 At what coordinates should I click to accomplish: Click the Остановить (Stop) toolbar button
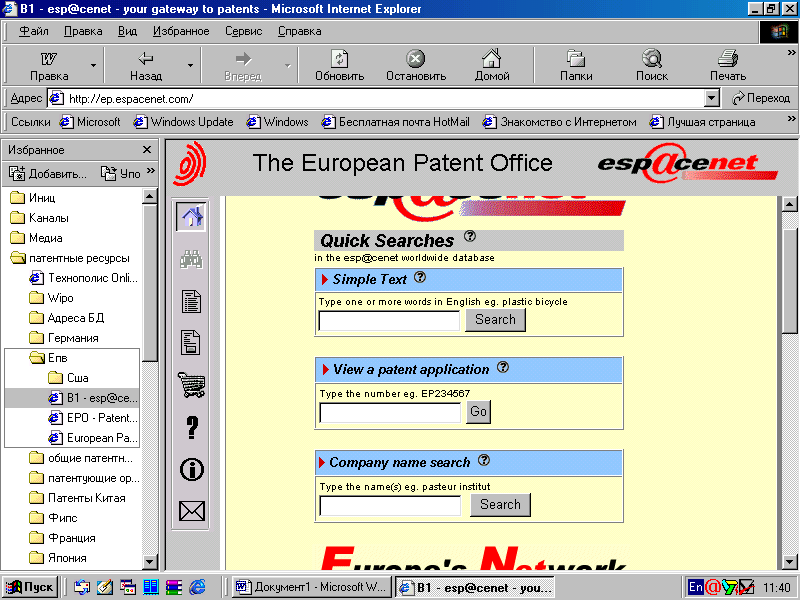tap(416, 65)
